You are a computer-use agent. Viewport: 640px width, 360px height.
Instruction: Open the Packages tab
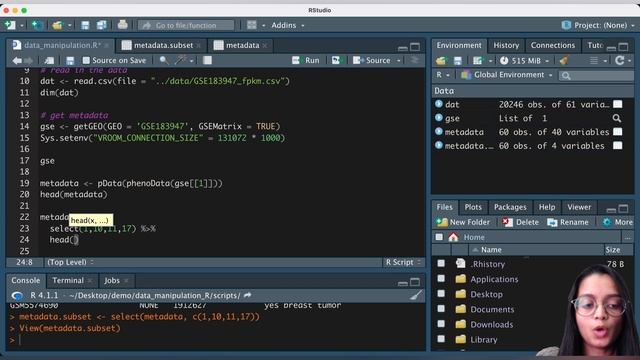click(510, 207)
